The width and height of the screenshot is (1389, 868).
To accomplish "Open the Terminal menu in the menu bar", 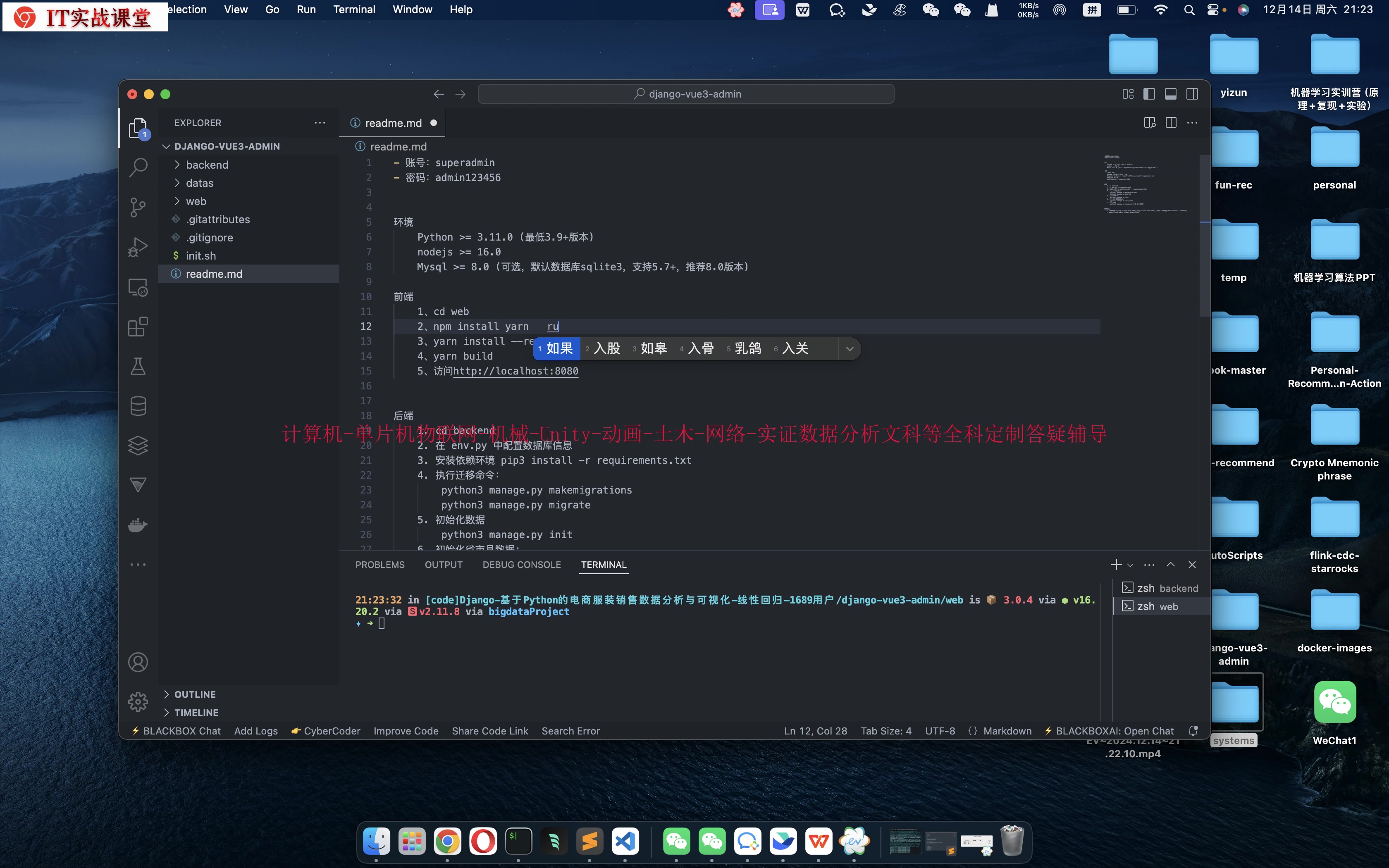I will point(354,9).
